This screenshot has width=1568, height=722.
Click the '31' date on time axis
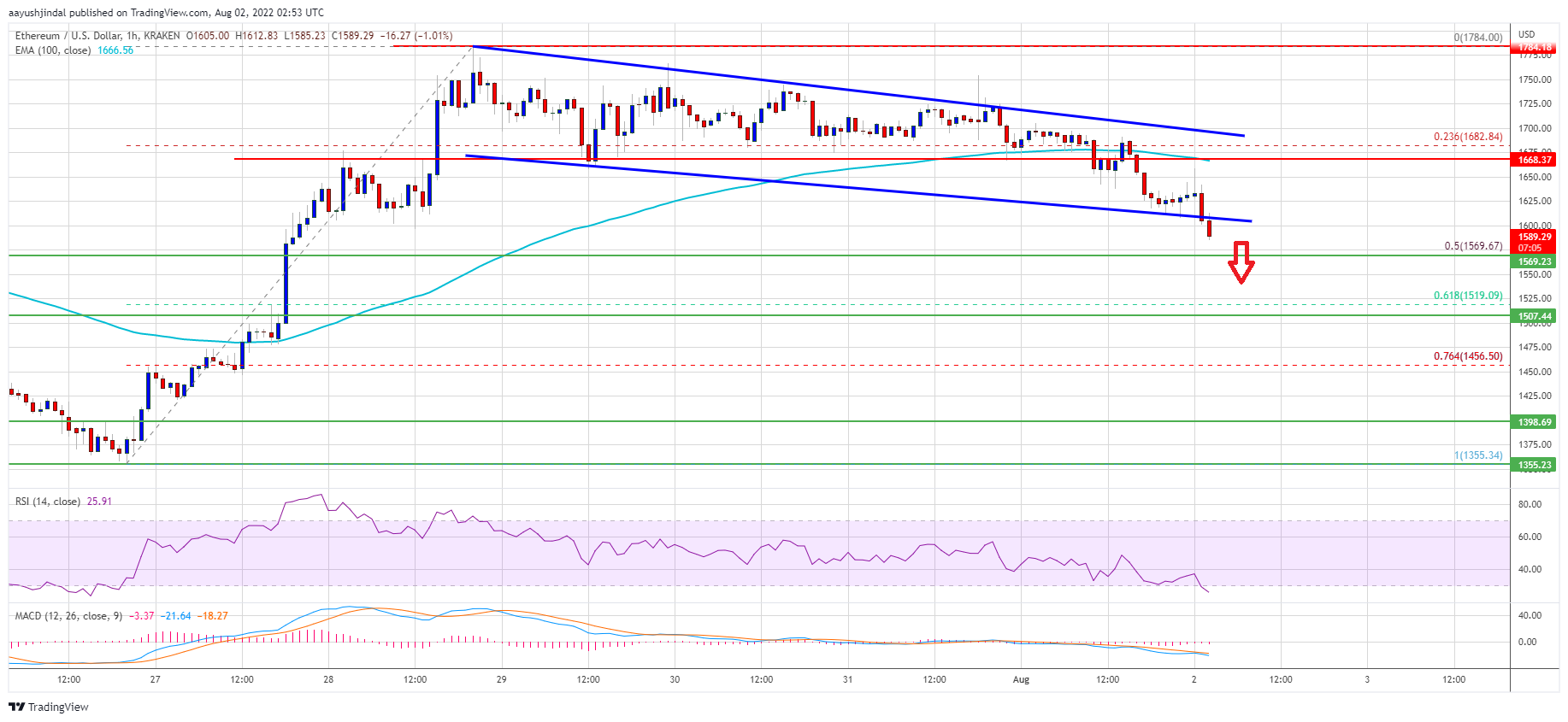click(x=847, y=680)
